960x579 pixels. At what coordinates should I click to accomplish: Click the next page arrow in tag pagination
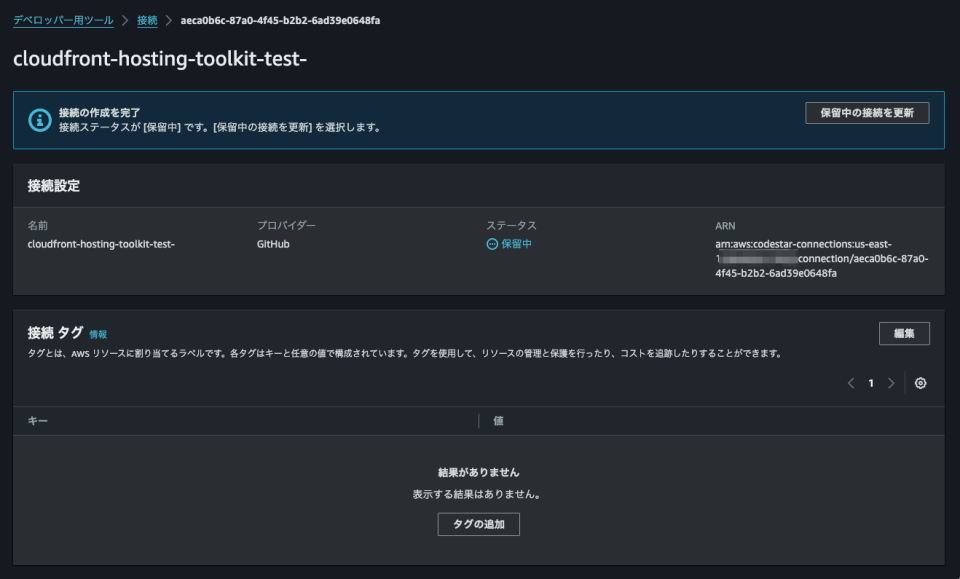891,382
